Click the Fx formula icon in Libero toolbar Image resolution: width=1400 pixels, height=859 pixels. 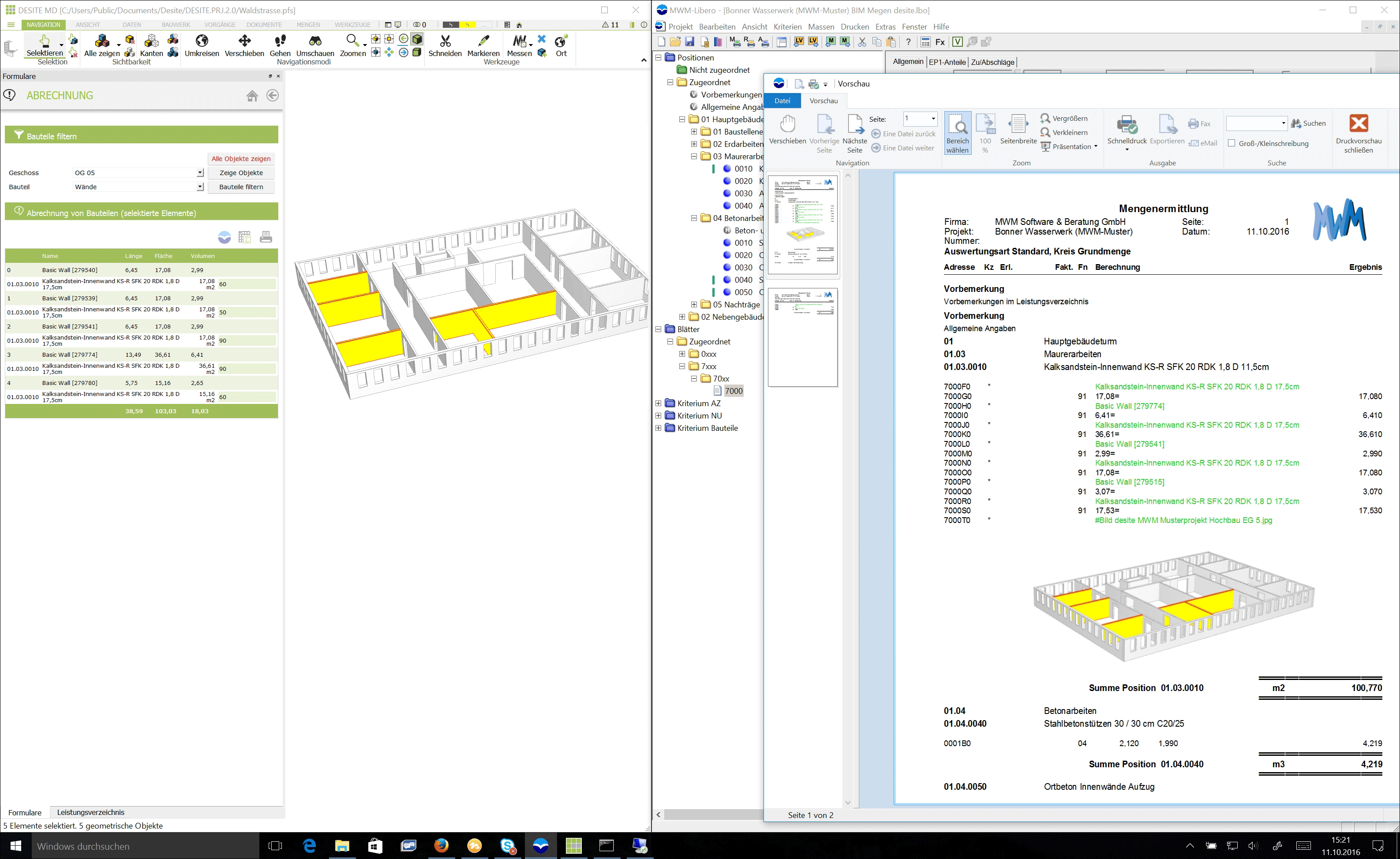click(940, 42)
